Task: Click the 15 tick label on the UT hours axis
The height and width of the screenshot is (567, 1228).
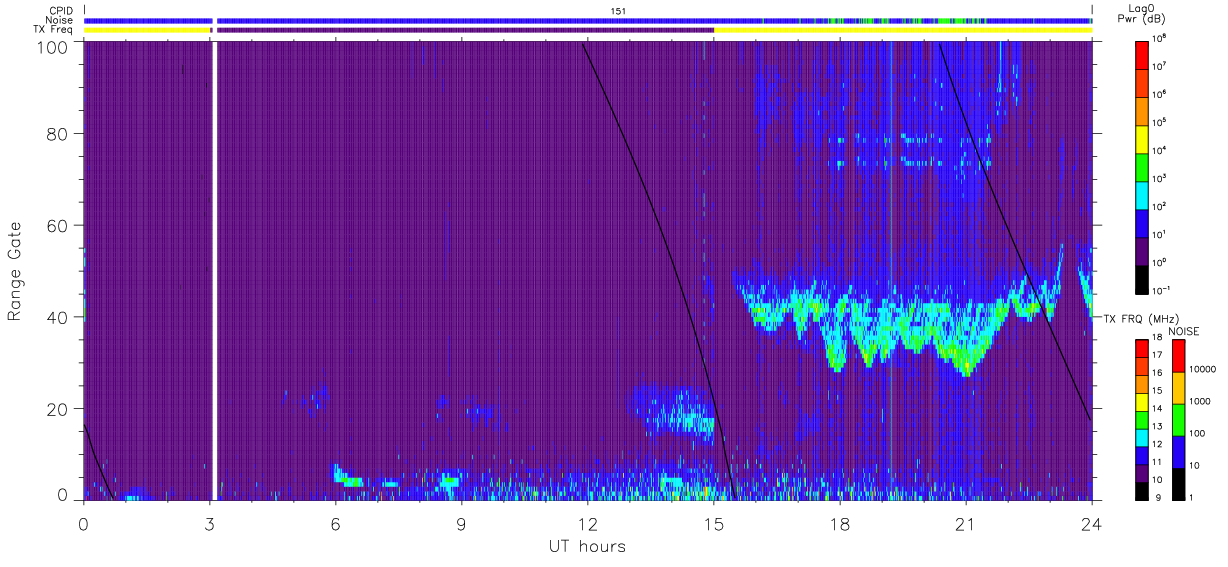Action: 713,524
